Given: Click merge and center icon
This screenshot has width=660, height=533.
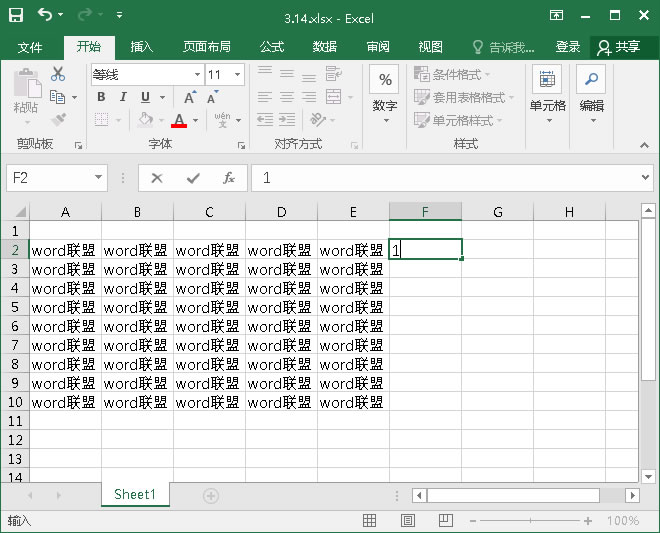Looking at the screenshot, I should [x=334, y=97].
